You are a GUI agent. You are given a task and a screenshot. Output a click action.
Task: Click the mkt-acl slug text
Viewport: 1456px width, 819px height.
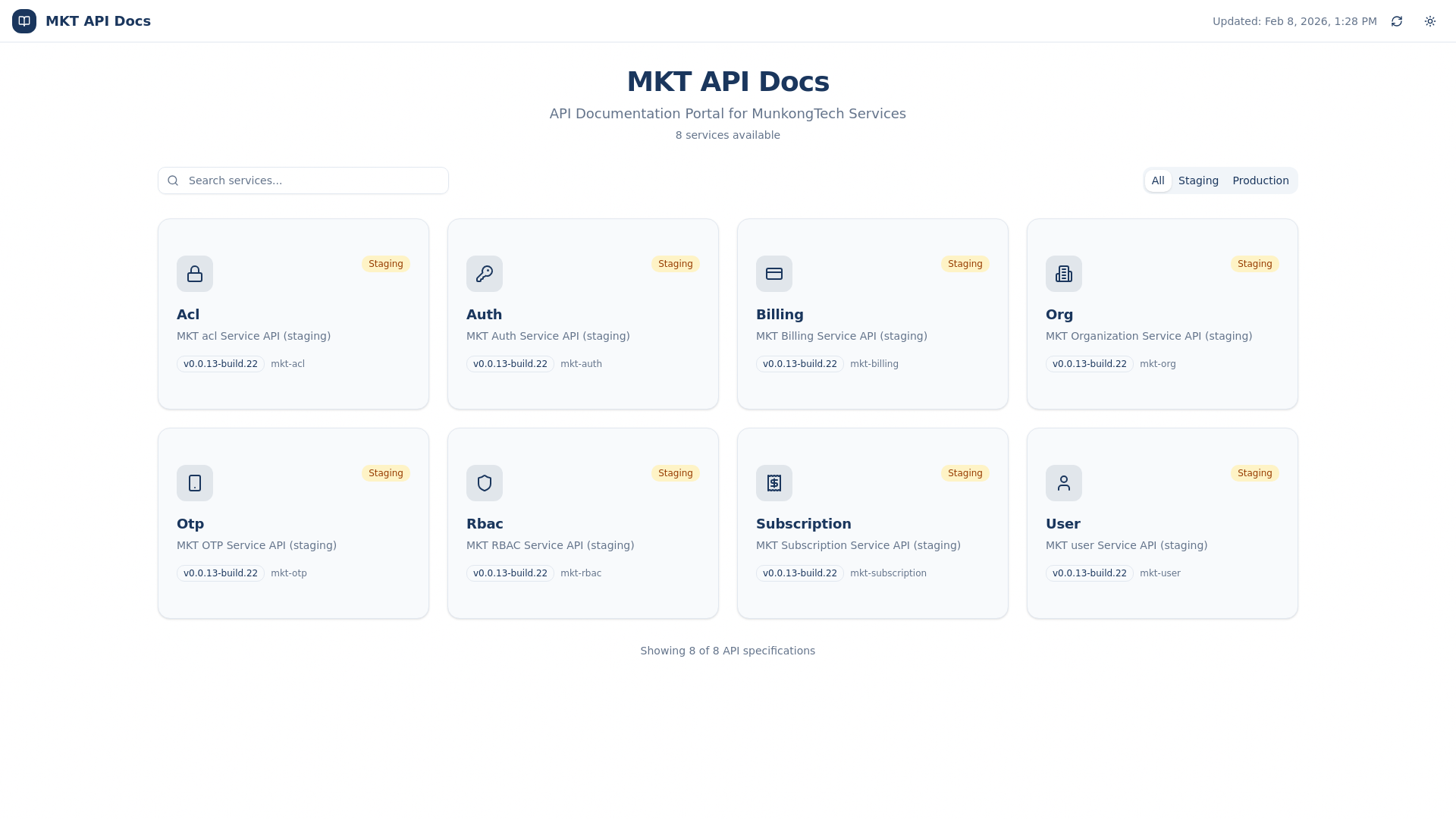287,364
